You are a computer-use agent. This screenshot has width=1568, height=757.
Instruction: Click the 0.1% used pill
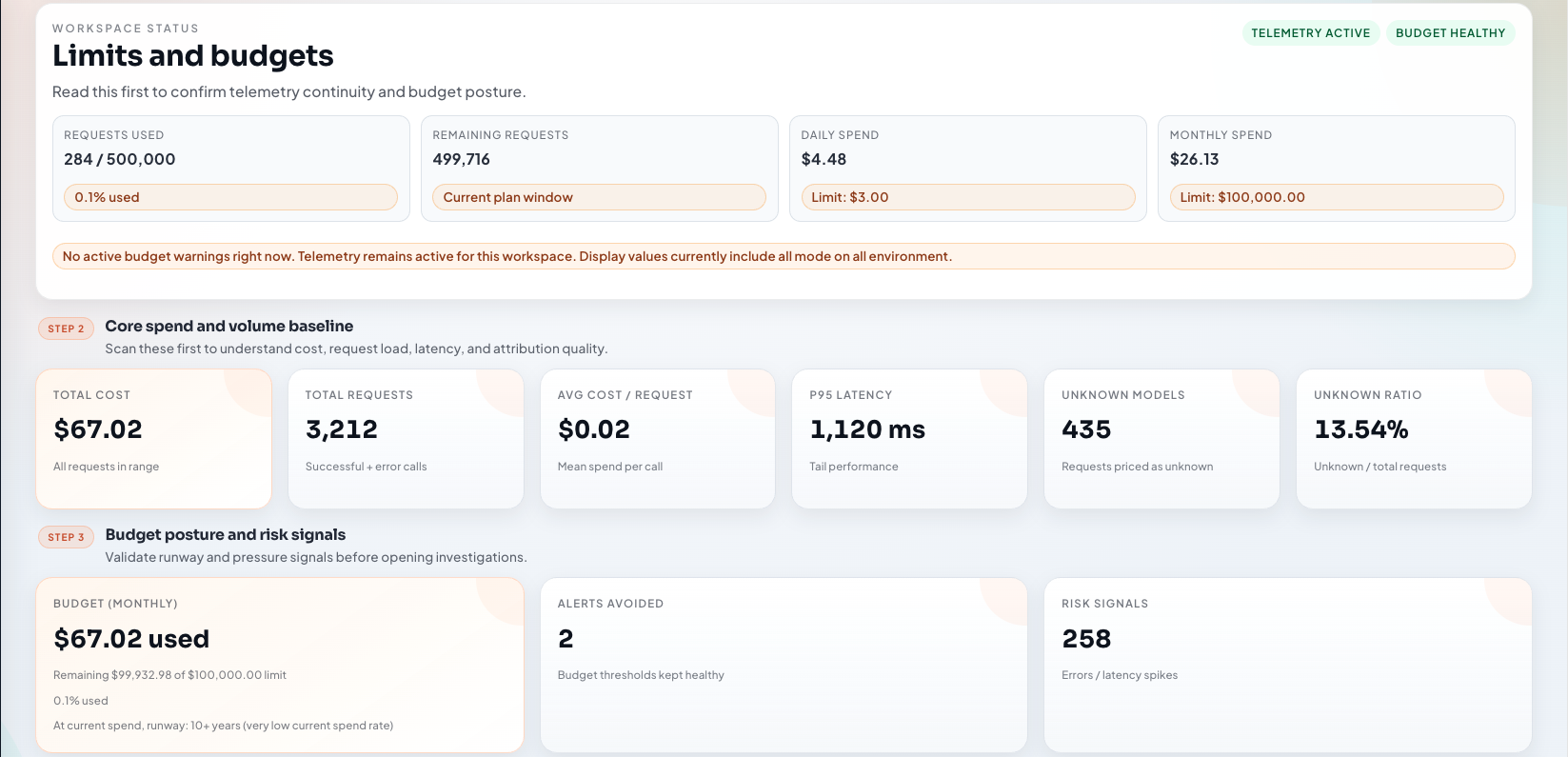pos(230,197)
